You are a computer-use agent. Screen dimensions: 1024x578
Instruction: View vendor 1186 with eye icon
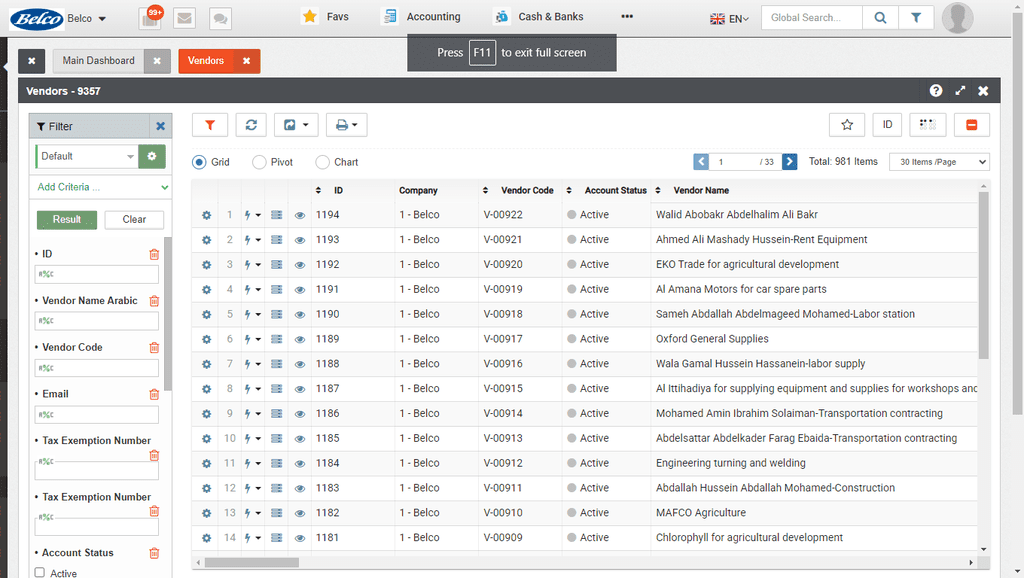coord(300,413)
